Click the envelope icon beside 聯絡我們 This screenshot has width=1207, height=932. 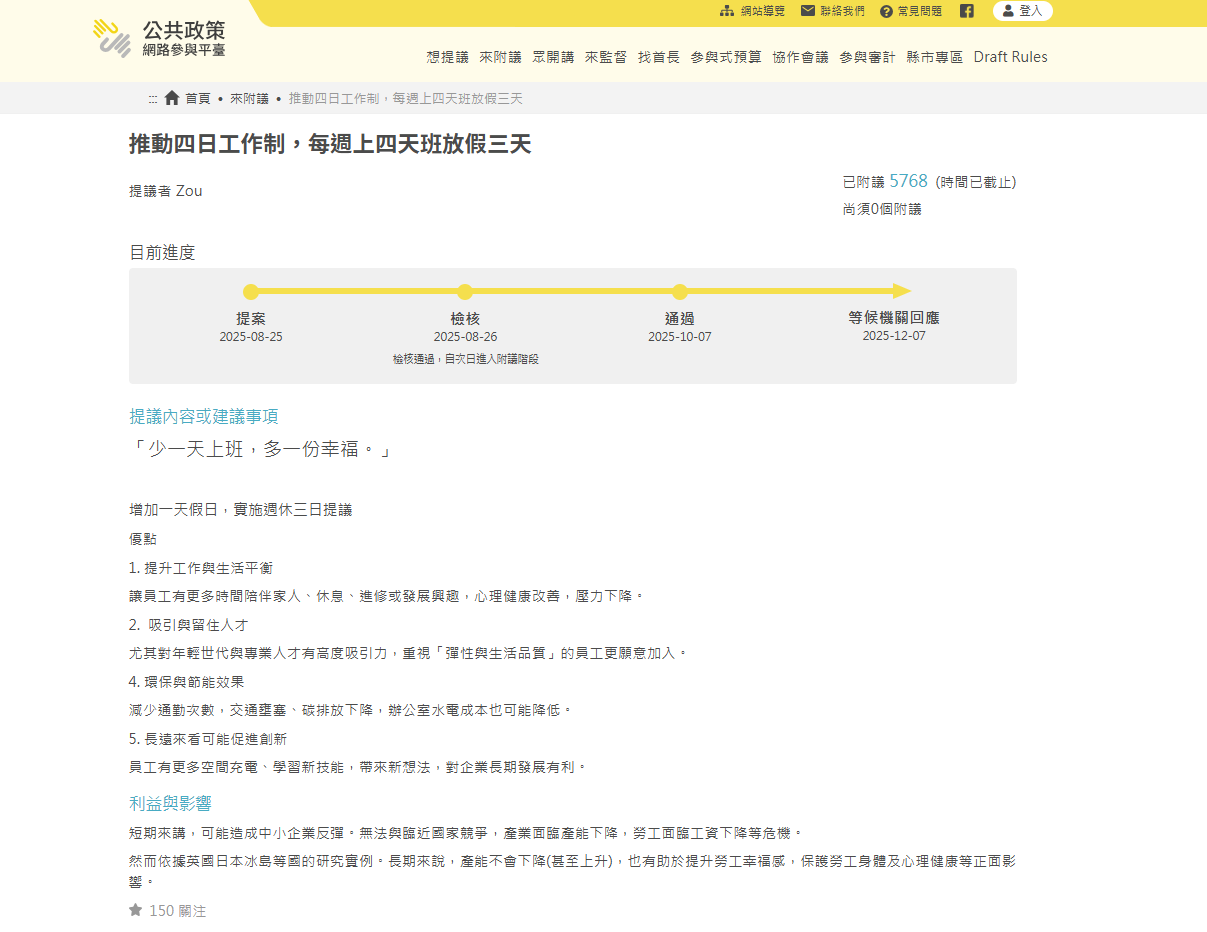coord(808,11)
